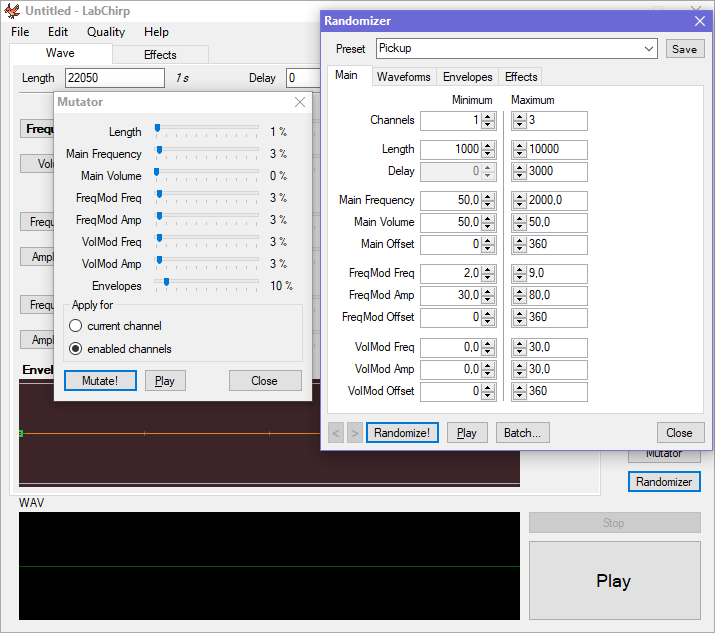Click the FreqMod Offset minimum spinner
This screenshot has height=633, width=715.
pos(488,317)
